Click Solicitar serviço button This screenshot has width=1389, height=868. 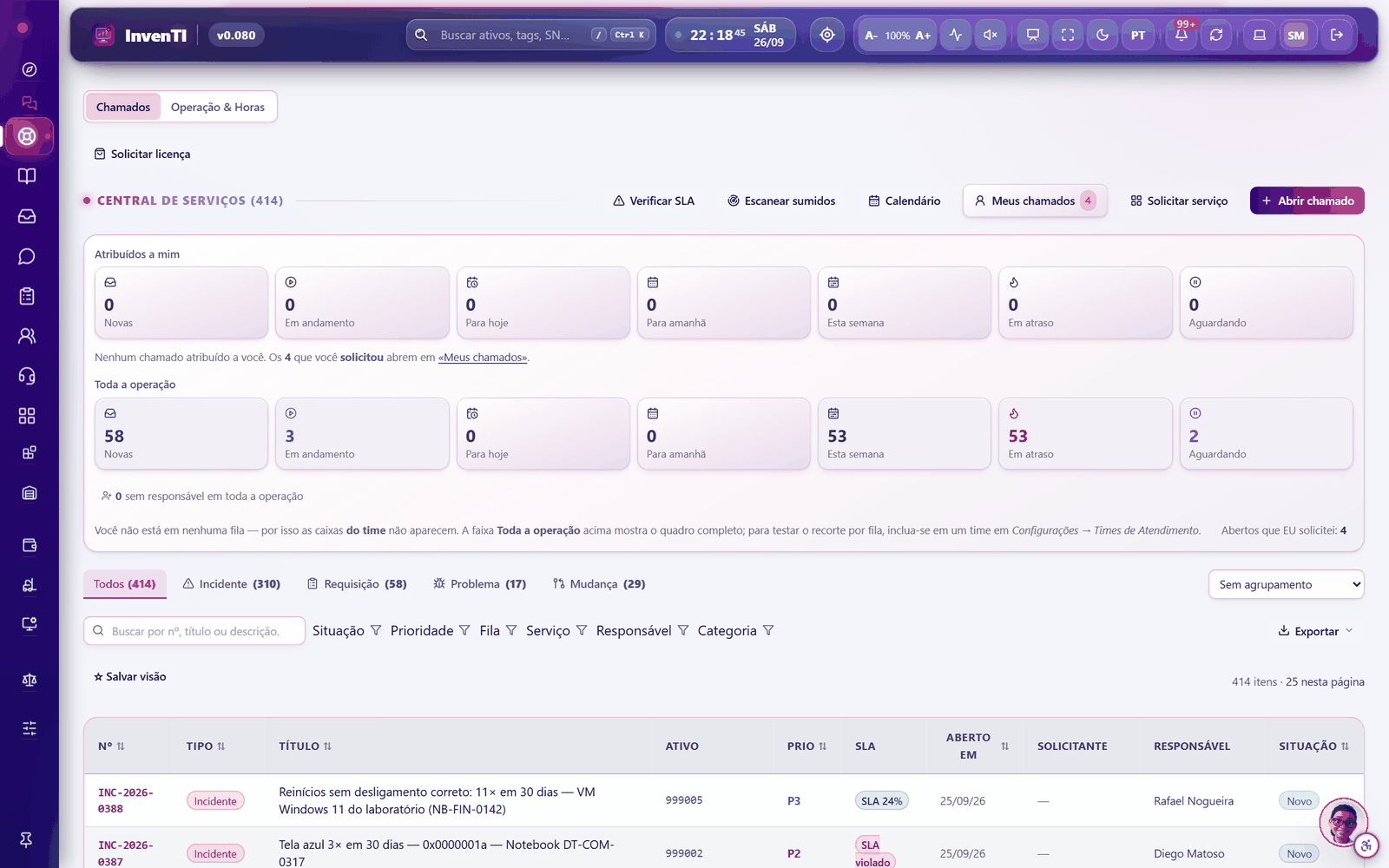(x=1179, y=201)
